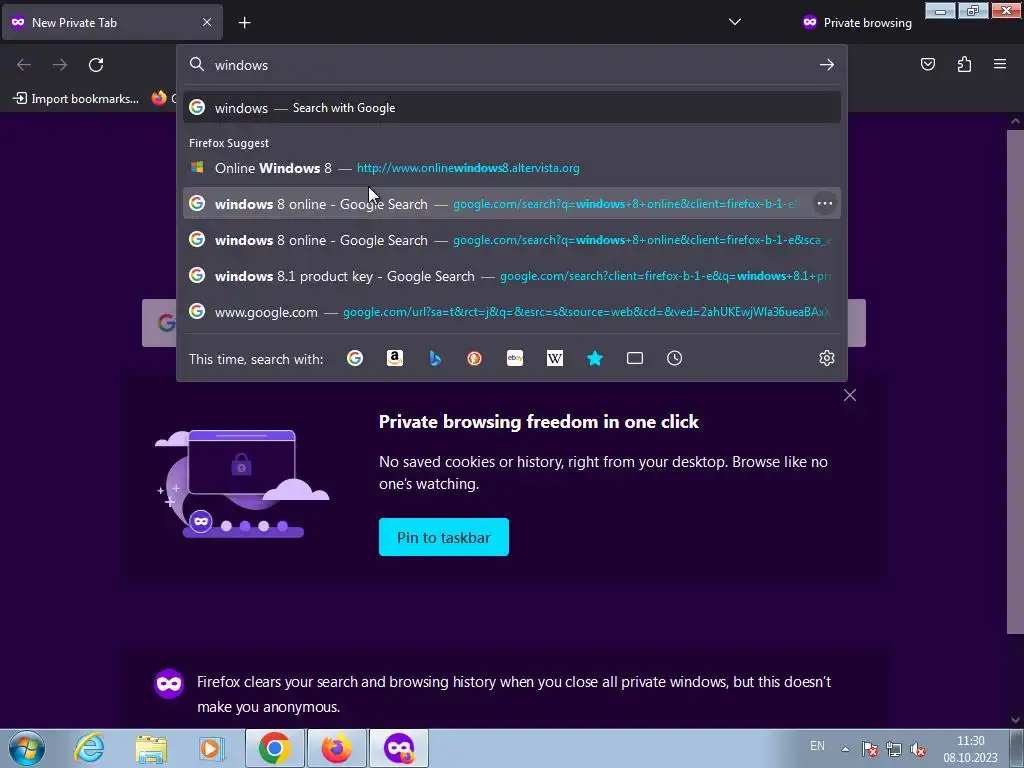Open the muted volume tray icon

pos(918,749)
